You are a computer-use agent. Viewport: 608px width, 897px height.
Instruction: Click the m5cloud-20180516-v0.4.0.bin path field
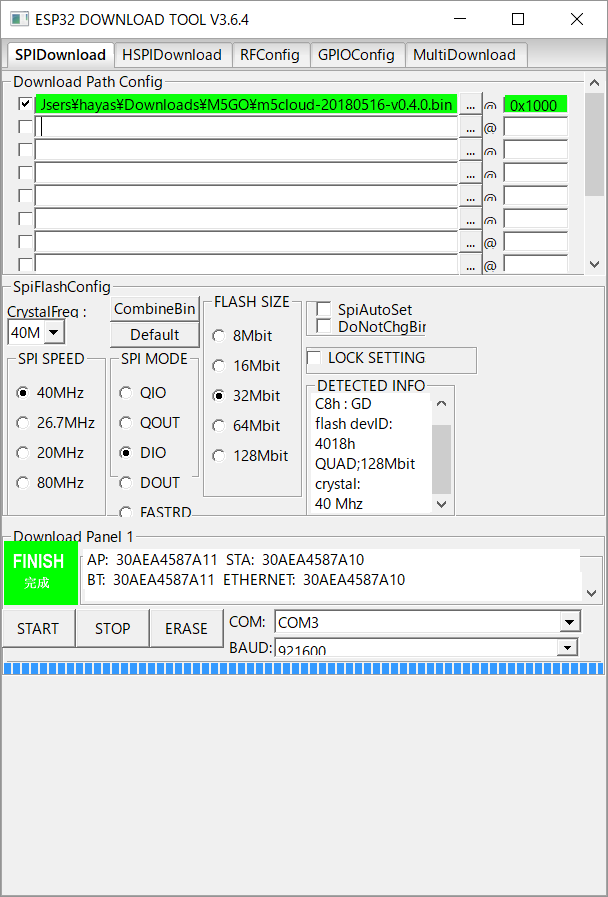[x=247, y=105]
